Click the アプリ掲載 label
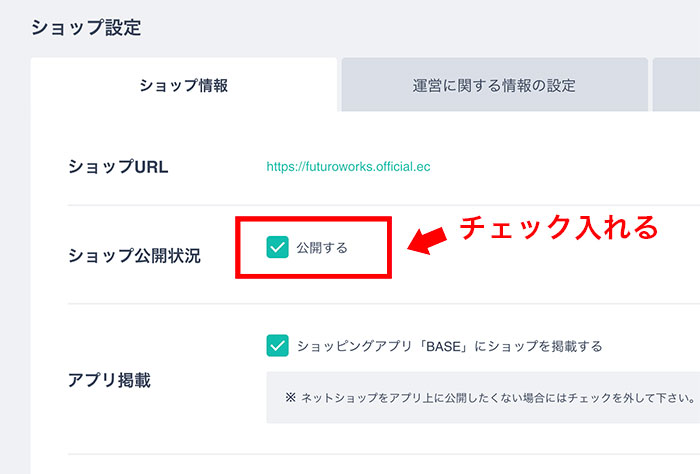The height and width of the screenshot is (474, 700). [x=109, y=380]
